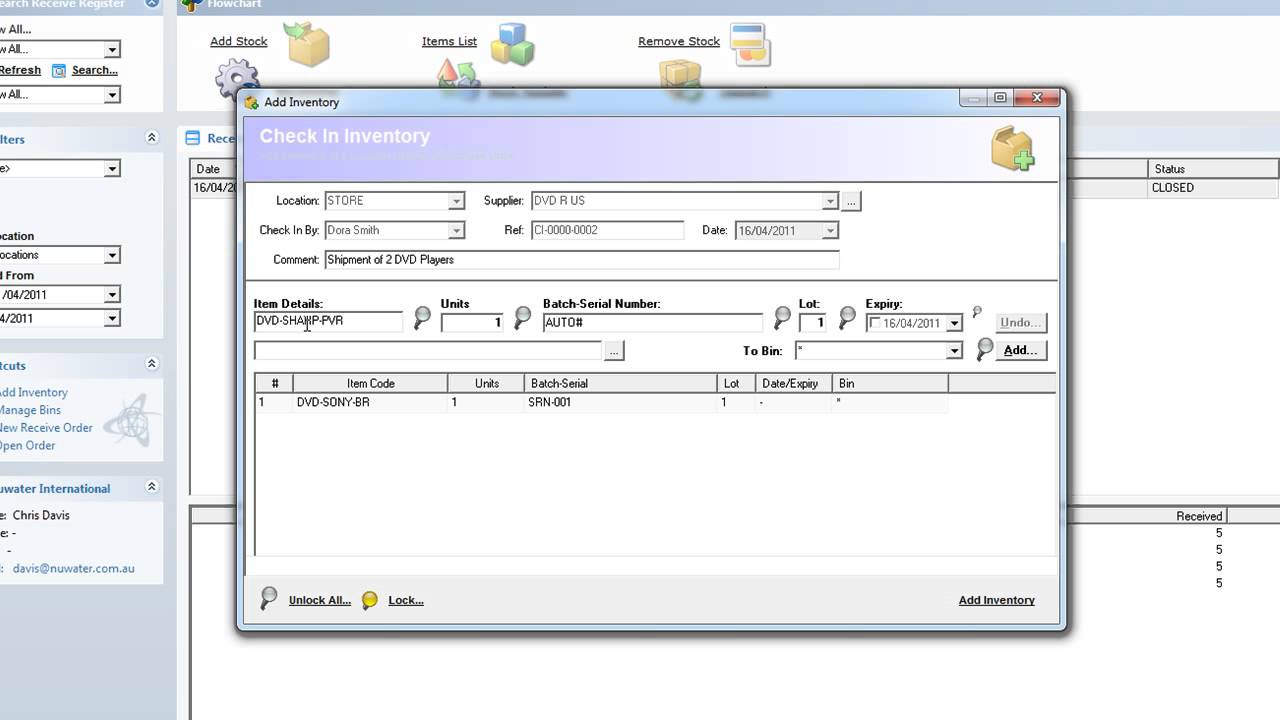1280x720 pixels.
Task: Click the Add Inventory link at bottom
Action: coord(997,600)
